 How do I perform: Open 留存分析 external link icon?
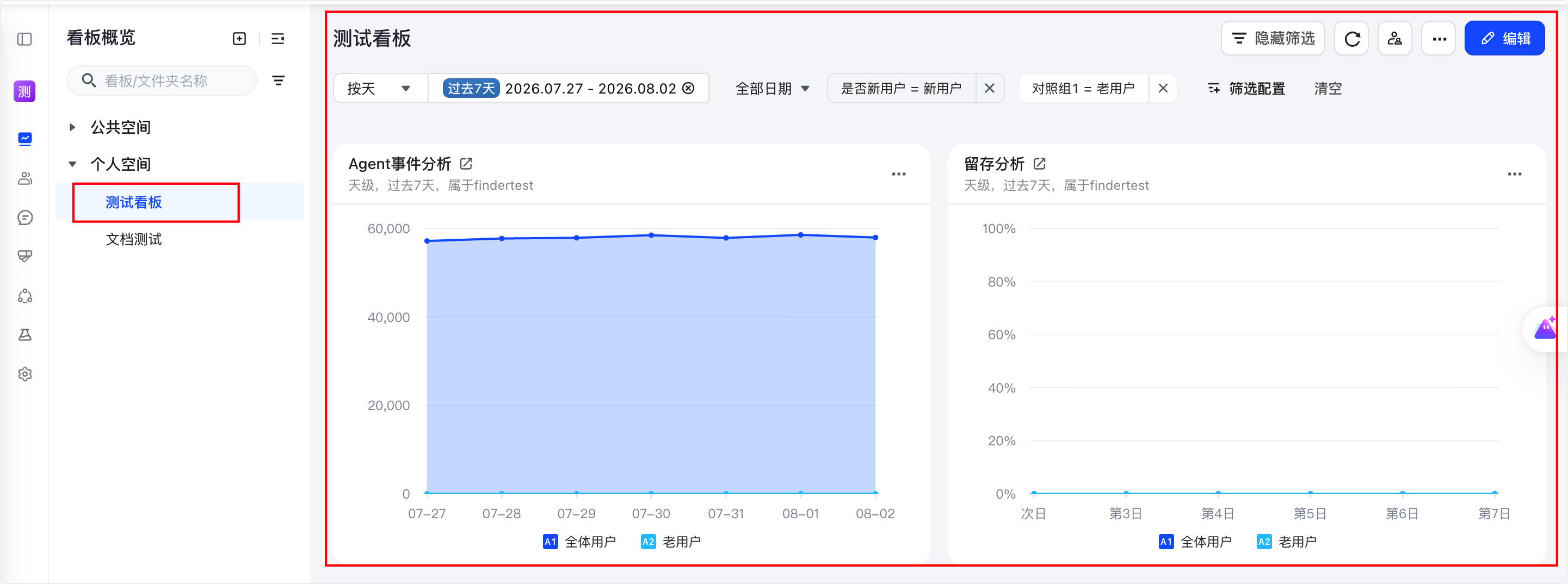[x=1040, y=164]
